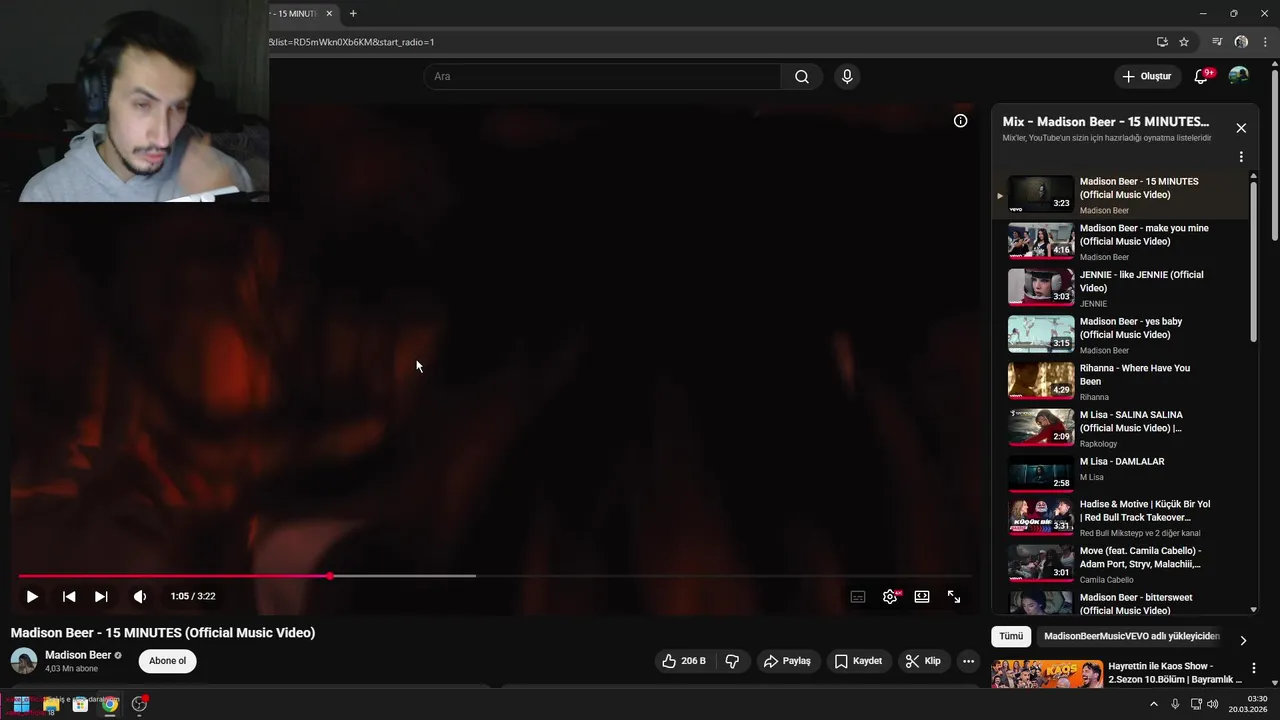Skip to next video in player
The width and height of the screenshot is (1280, 720).
click(101, 596)
